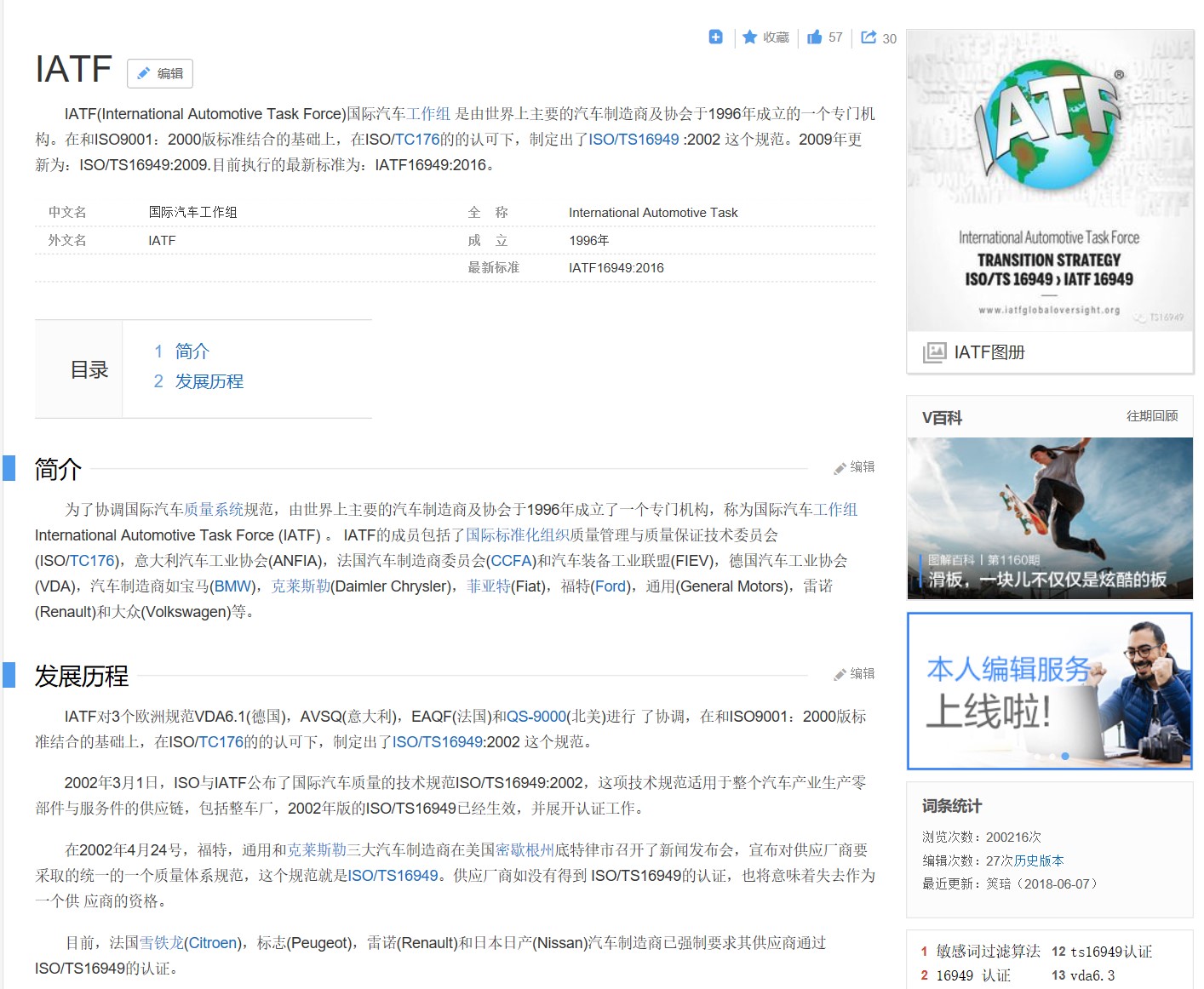Image resolution: width=1204 pixels, height=989 pixels.
Task: Click the pencil 编辑 button beside IATF title
Action: [x=160, y=73]
